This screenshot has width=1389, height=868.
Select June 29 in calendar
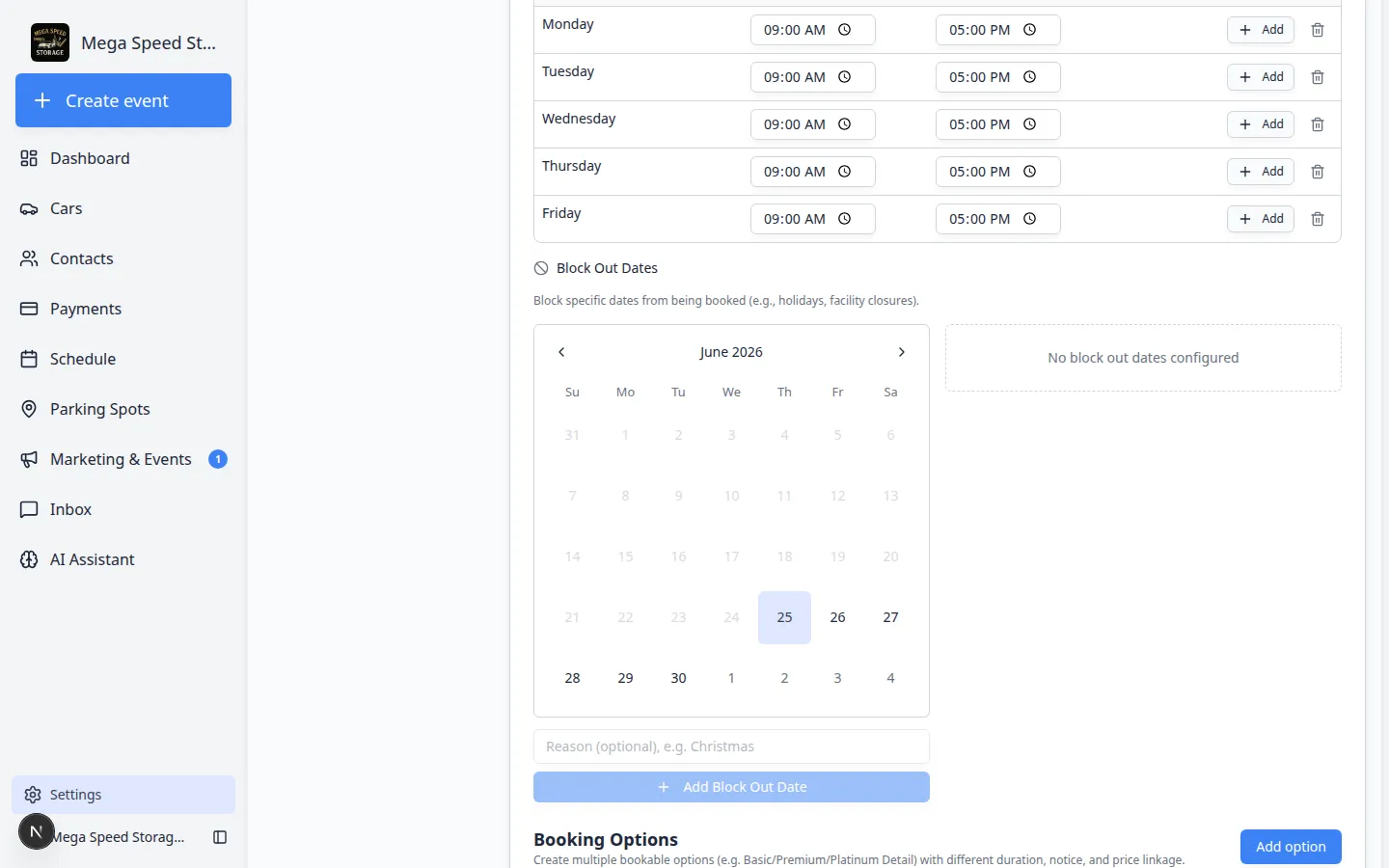625,678
